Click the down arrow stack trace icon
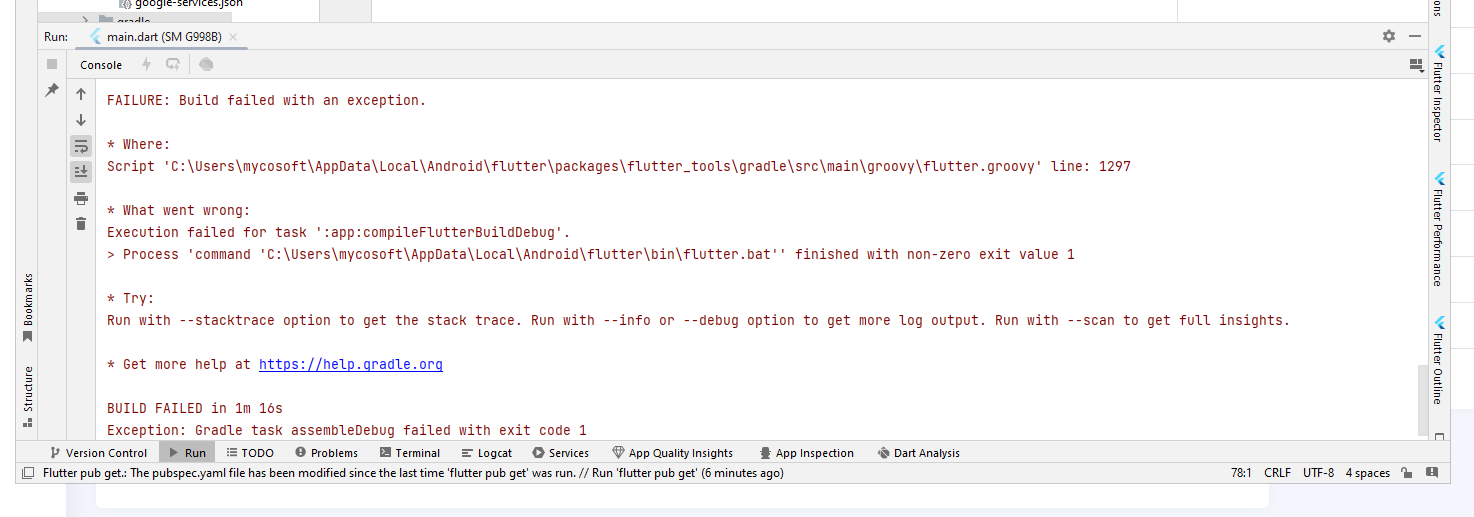 [81, 120]
